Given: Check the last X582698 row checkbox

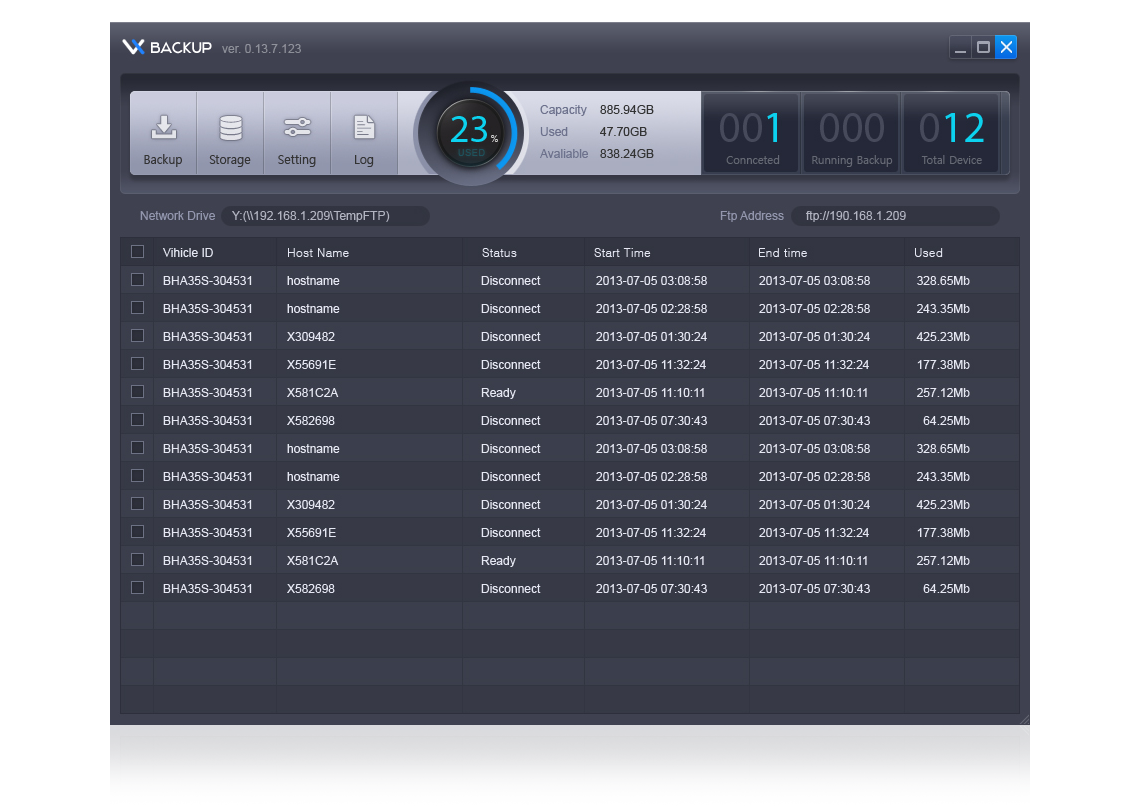Looking at the screenshot, I should click(137, 588).
